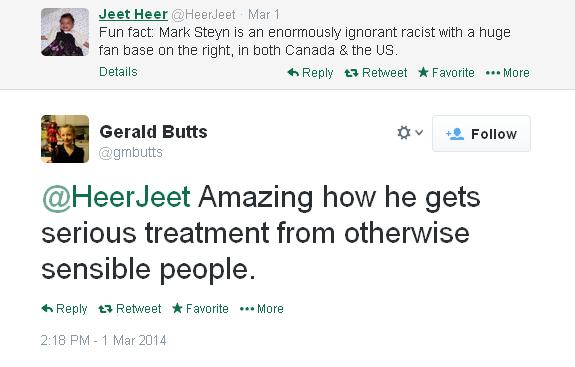575x367 pixels.
Task: Open Gerald Butts name heading
Action: coord(153,132)
